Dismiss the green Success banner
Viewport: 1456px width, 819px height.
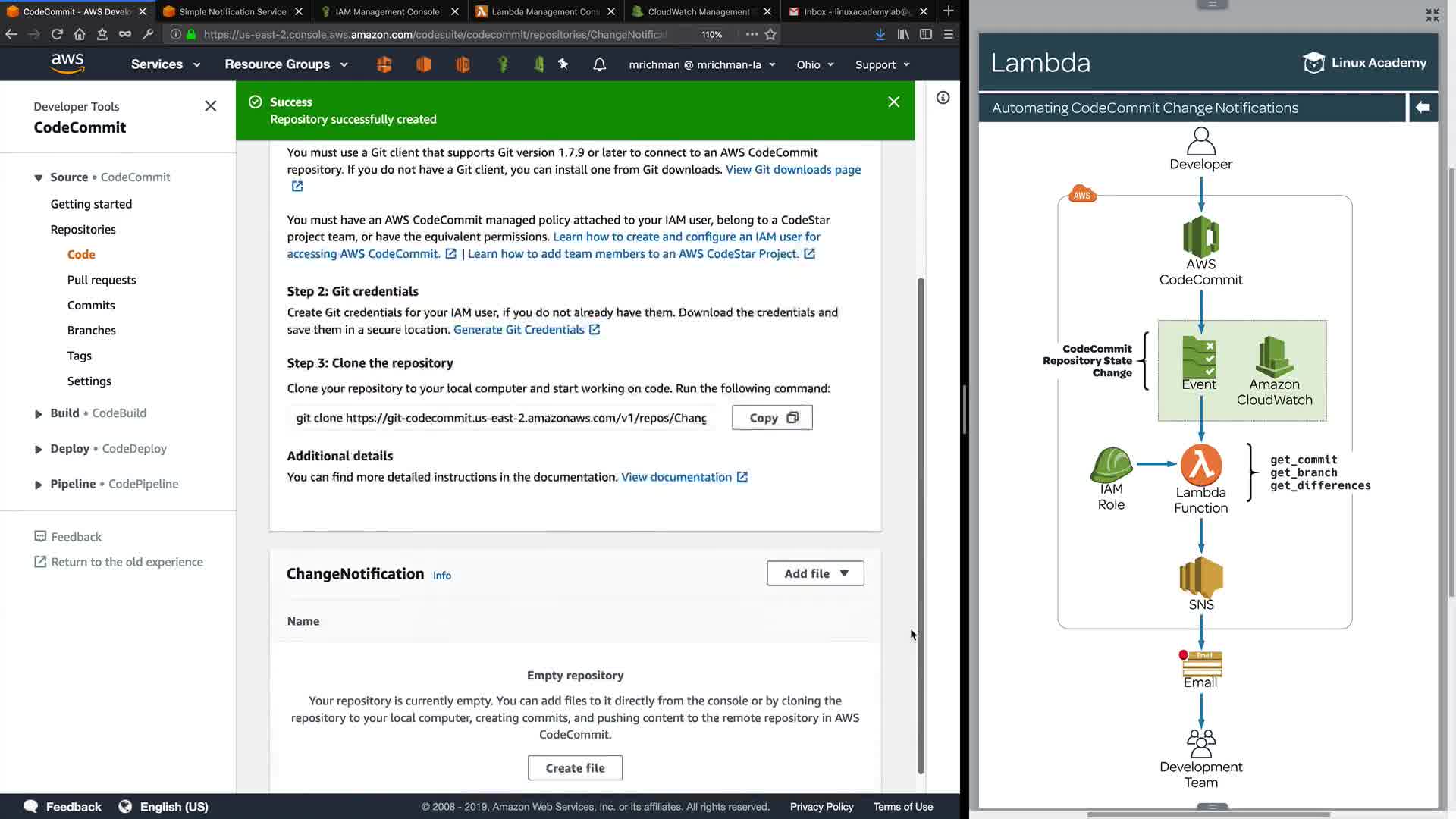click(x=893, y=102)
